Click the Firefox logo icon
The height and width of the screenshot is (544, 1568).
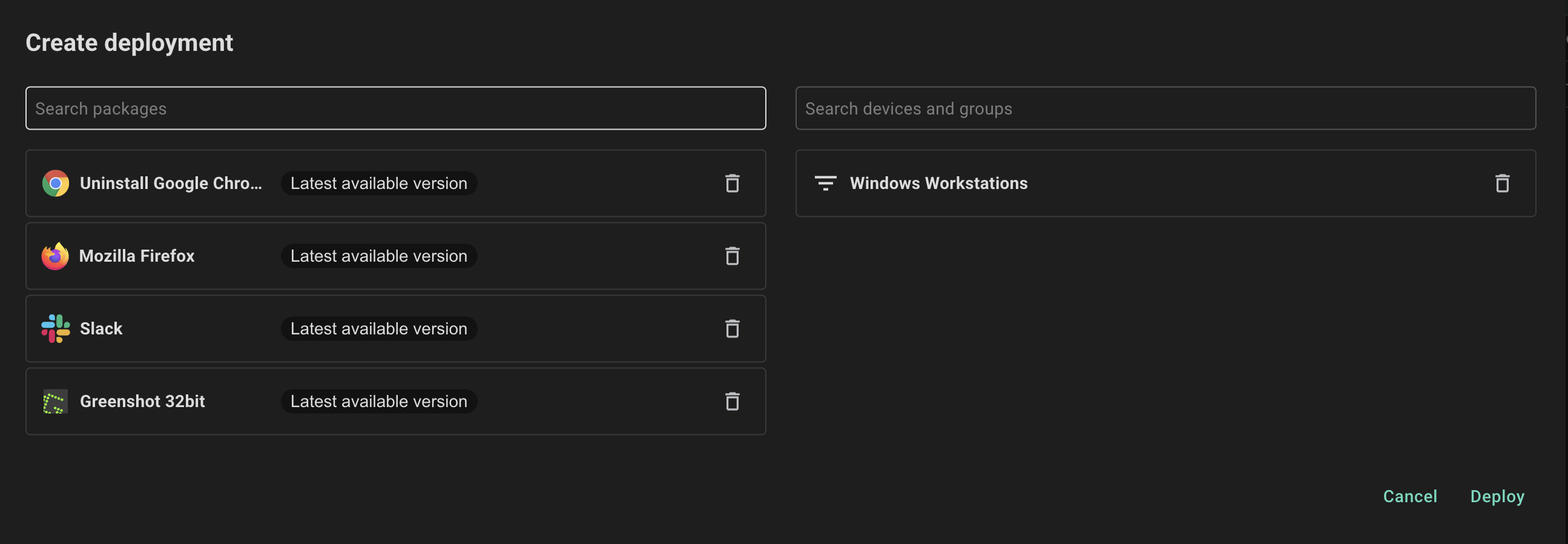click(x=55, y=256)
